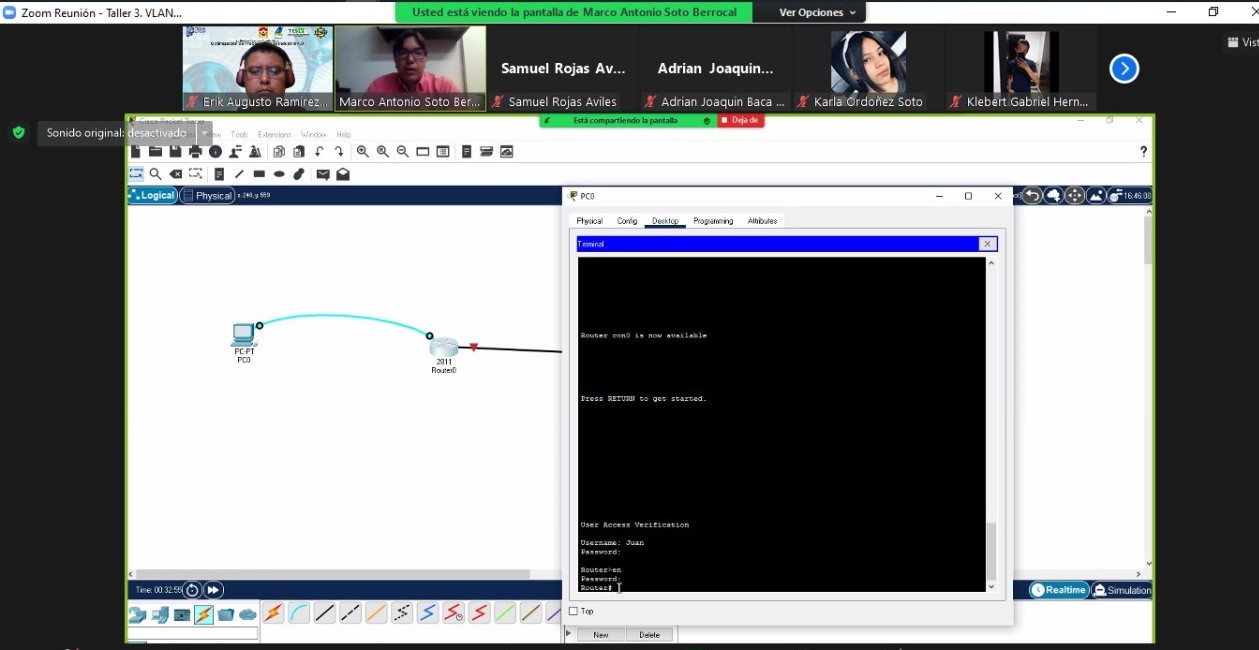Screen dimensions: 1259x650
Task: Click the workspace horizontal scrollbar thumb
Action: pyautogui.click(x=332, y=574)
